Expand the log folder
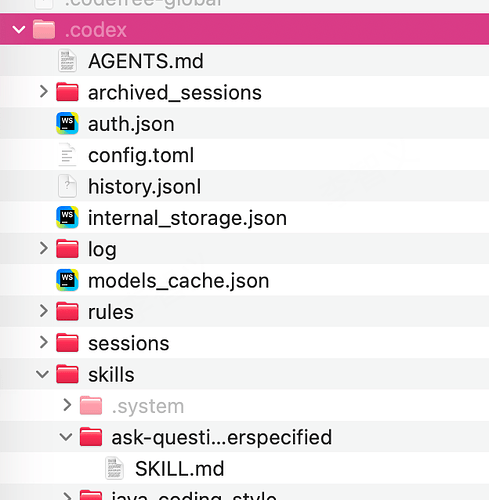The image size is (489, 500). coord(43,248)
